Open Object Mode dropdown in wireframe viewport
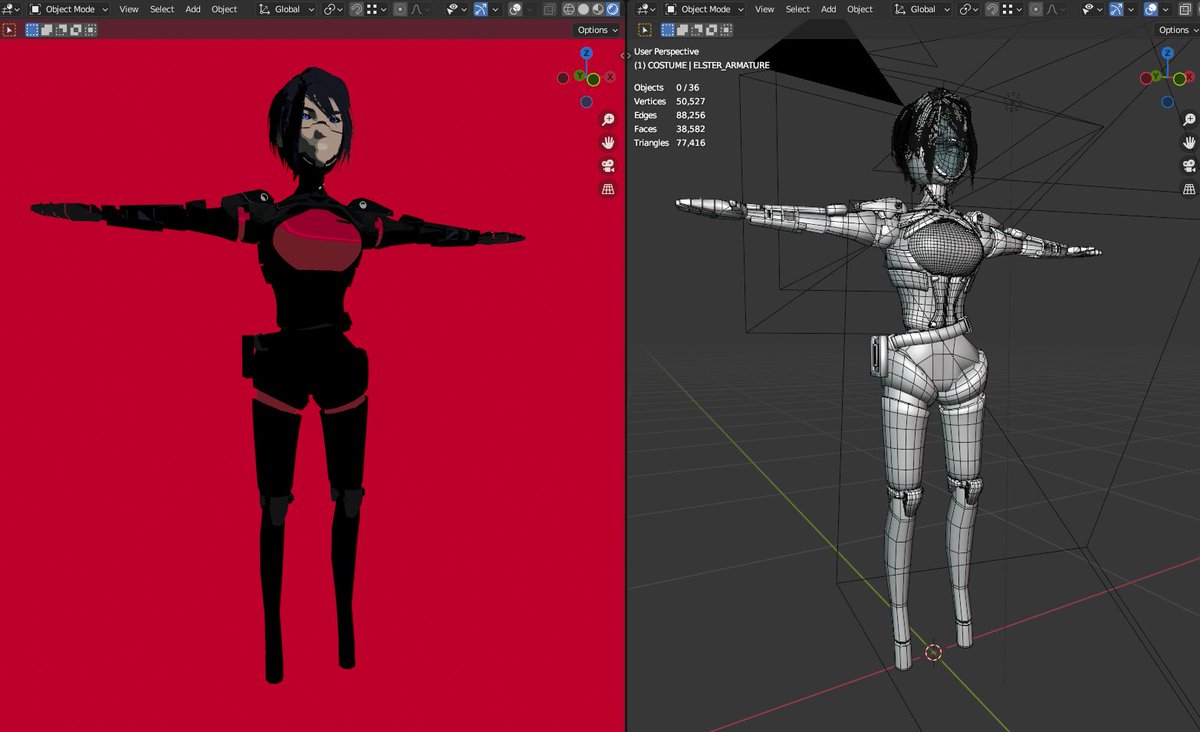The width and height of the screenshot is (1200, 732). [704, 9]
